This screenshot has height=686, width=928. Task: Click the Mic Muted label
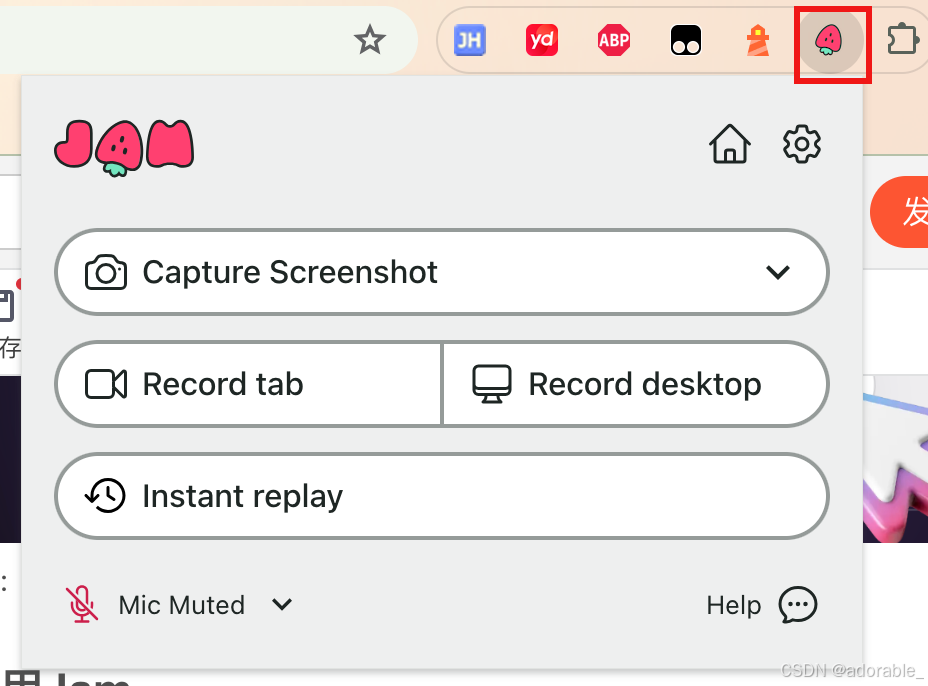[182, 605]
